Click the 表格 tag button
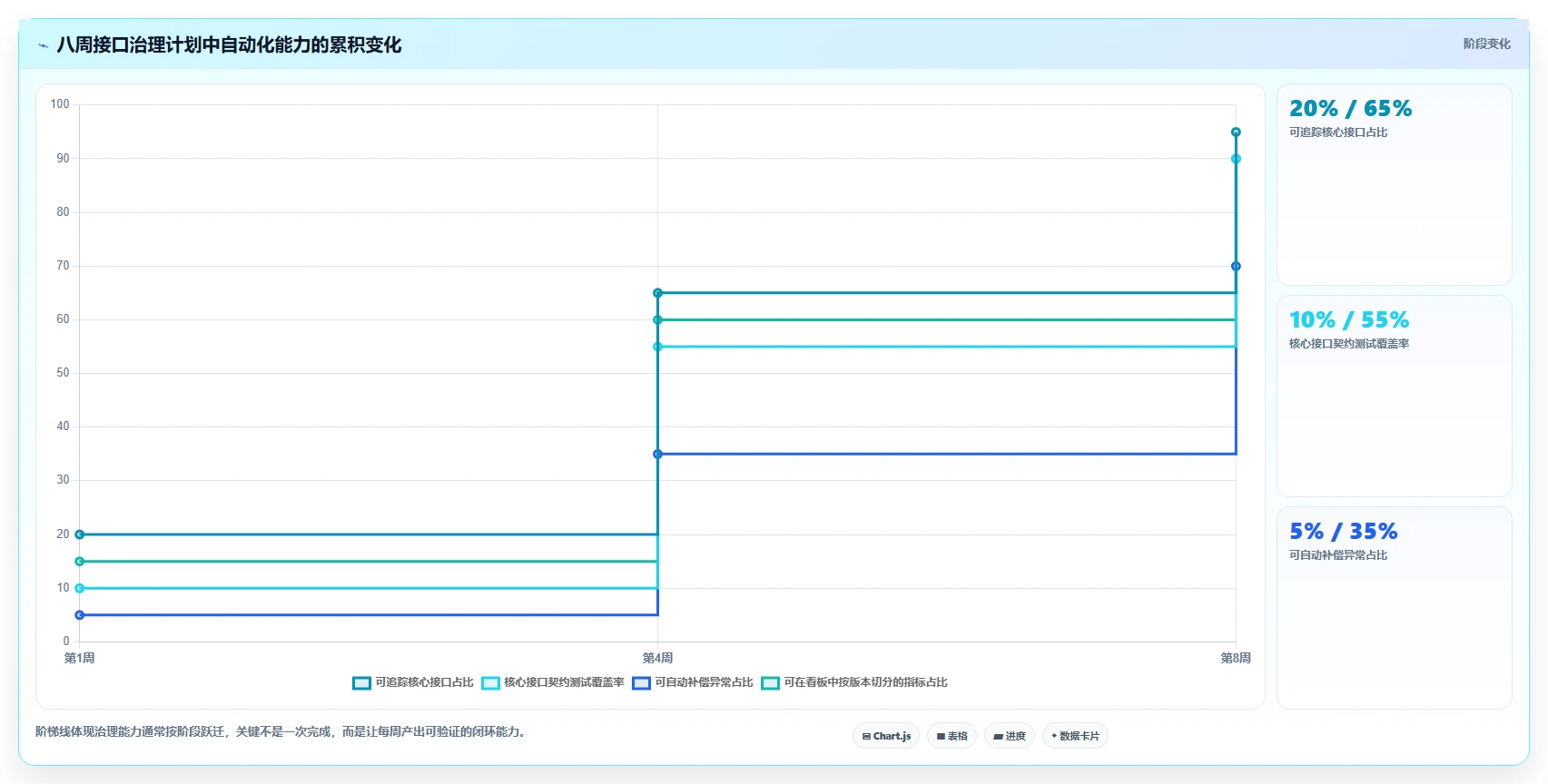 [x=951, y=736]
